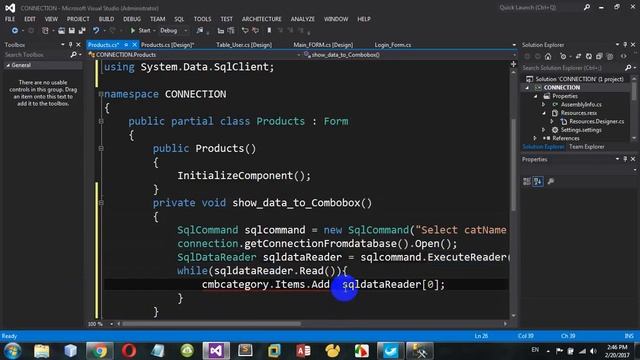Screen dimensions: 640x360
Task: Click the Windows Start orb
Action: (13, 351)
